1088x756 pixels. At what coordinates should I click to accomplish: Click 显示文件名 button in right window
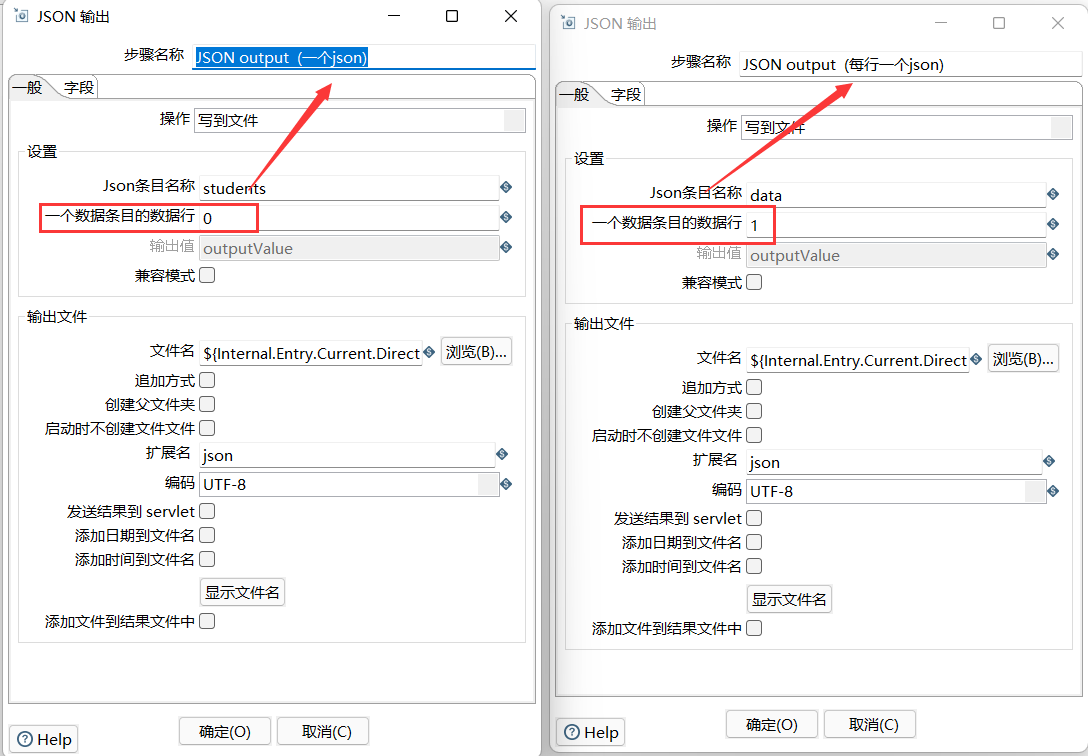(789, 599)
